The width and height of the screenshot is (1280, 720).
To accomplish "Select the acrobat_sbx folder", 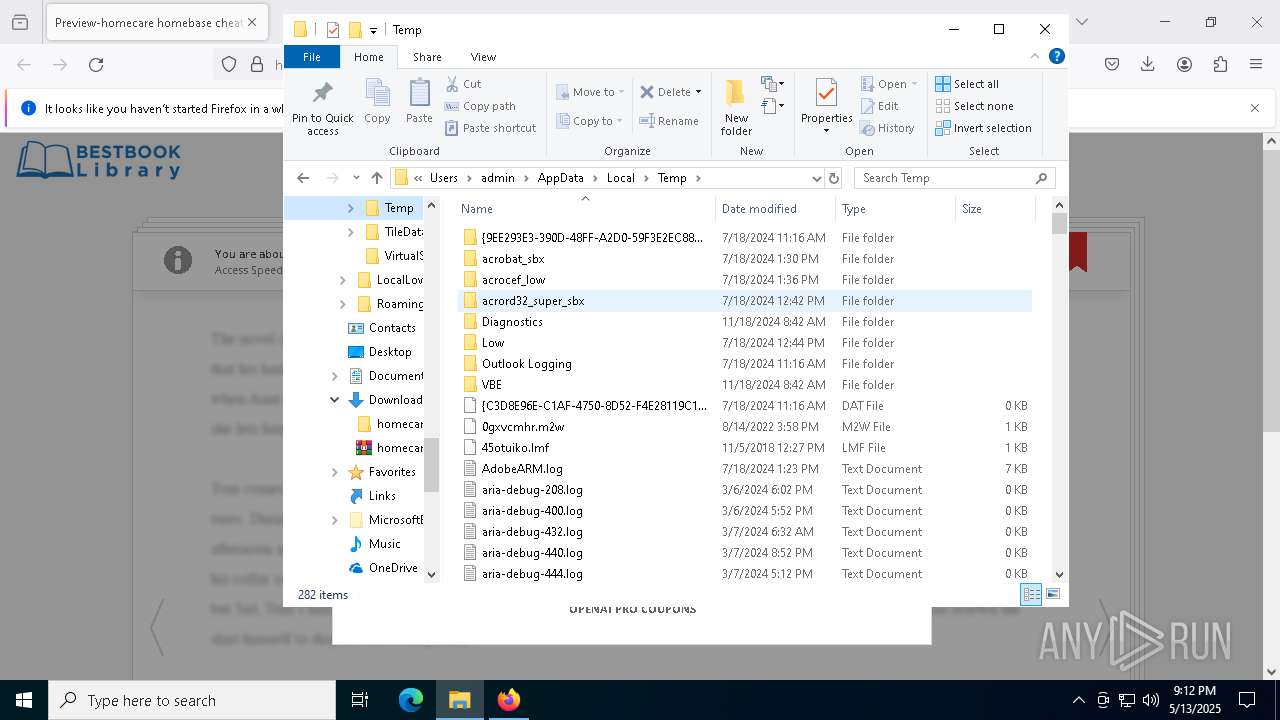I will 744,259.
